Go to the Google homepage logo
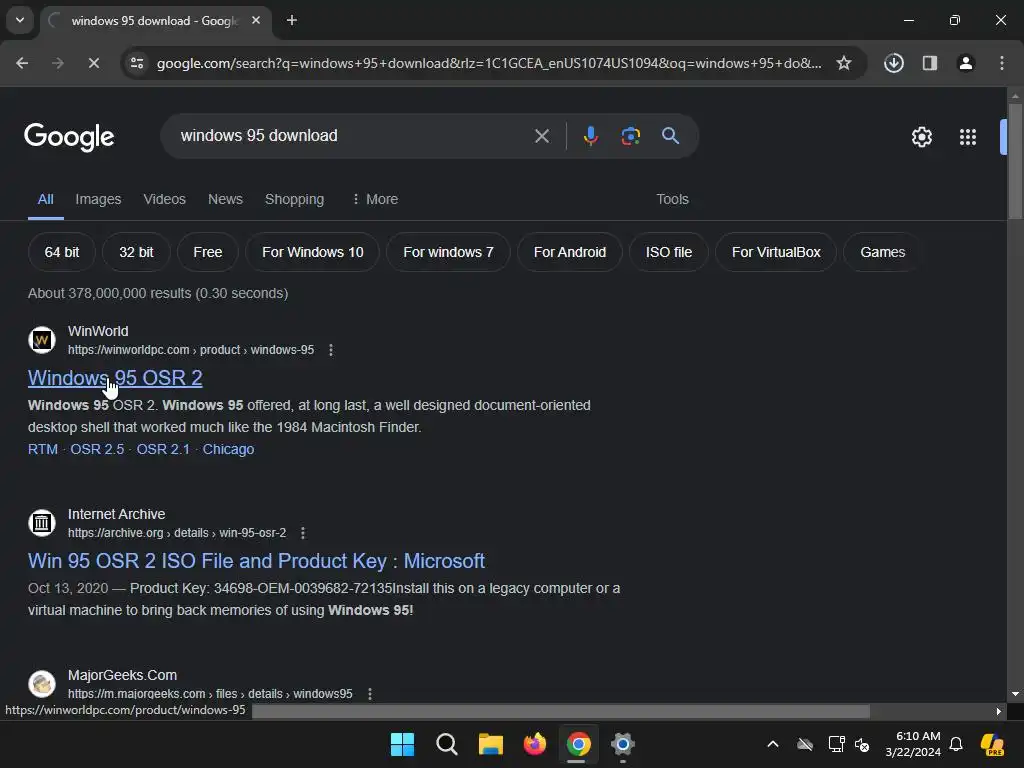Viewport: 1024px width, 768px height. coord(69,137)
